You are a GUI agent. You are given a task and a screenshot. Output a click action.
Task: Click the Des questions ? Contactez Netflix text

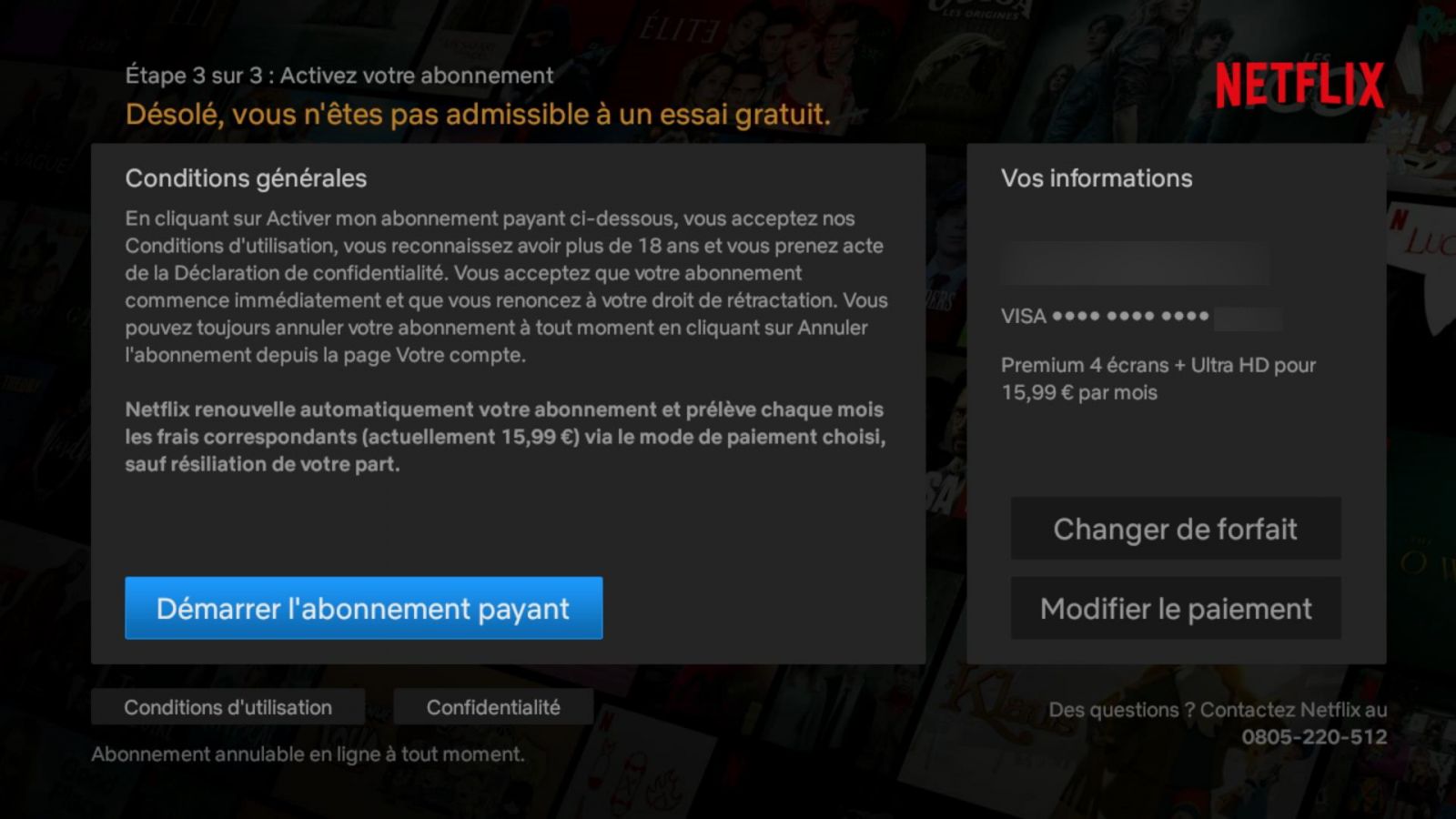coord(1218,710)
